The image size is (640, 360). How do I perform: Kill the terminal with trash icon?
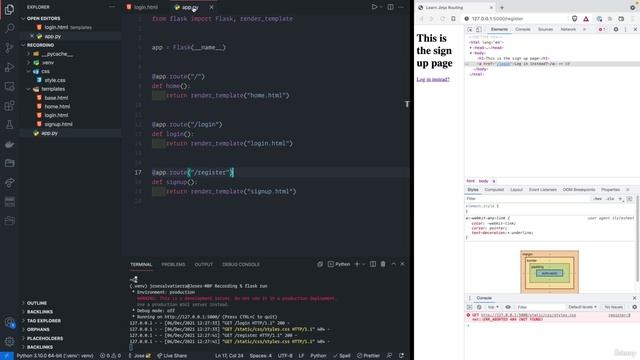(383, 264)
